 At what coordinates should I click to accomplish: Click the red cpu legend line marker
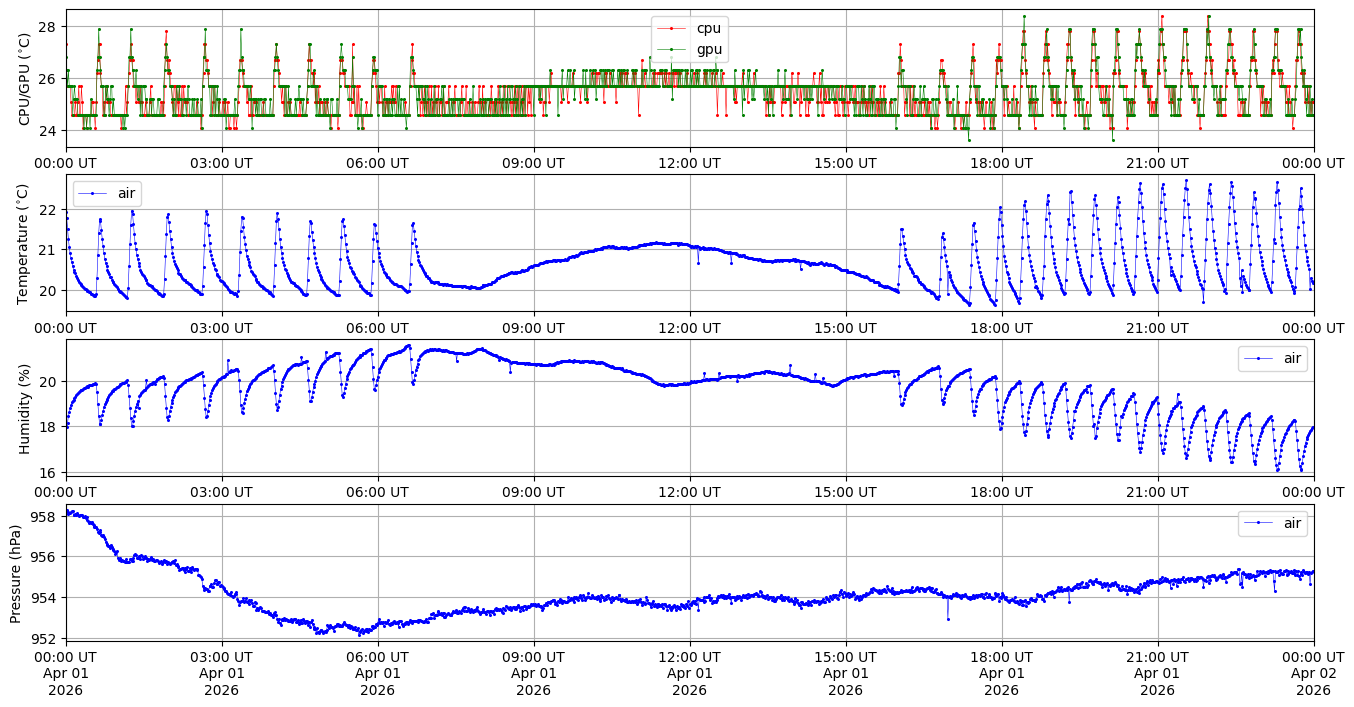pyautogui.click(x=672, y=28)
